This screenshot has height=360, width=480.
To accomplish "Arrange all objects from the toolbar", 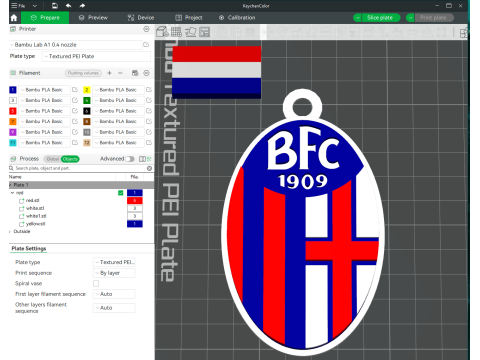I will (205, 32).
